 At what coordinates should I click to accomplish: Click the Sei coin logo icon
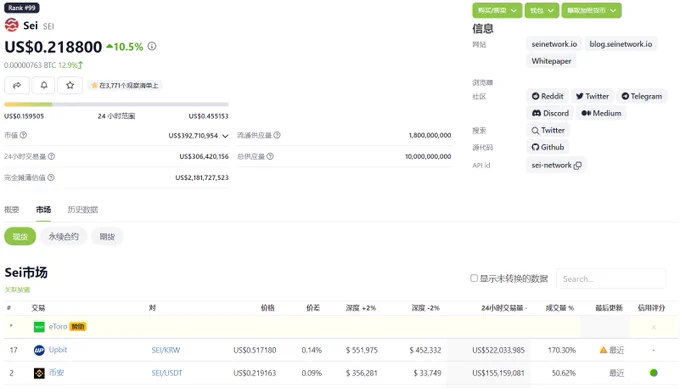[x=12, y=25]
